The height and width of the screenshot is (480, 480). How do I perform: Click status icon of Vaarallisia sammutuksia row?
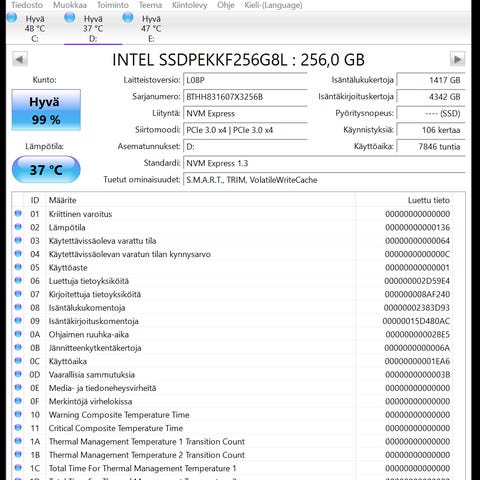[x=18, y=374]
